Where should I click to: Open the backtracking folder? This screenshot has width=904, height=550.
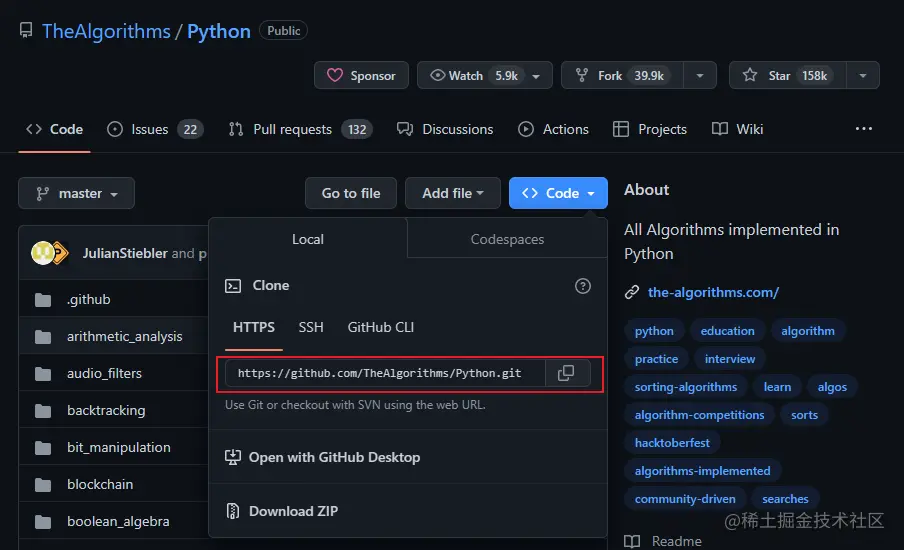(106, 410)
